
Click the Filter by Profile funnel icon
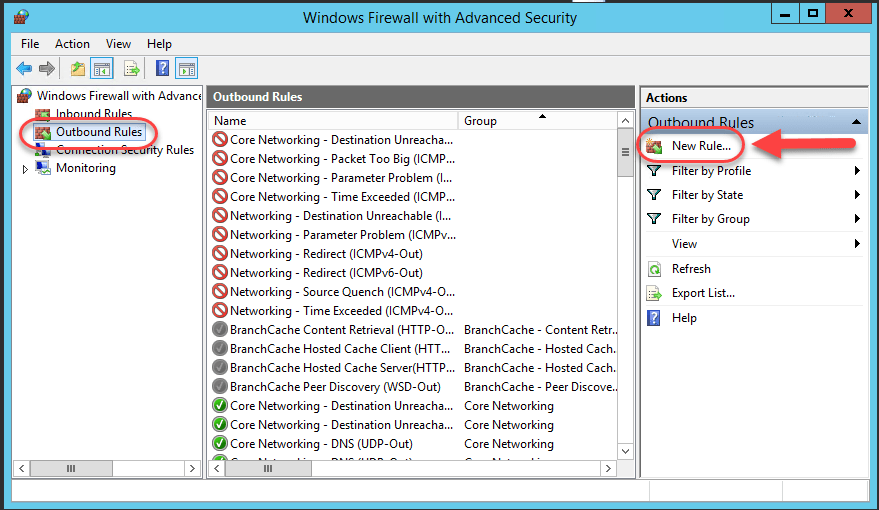pos(654,171)
